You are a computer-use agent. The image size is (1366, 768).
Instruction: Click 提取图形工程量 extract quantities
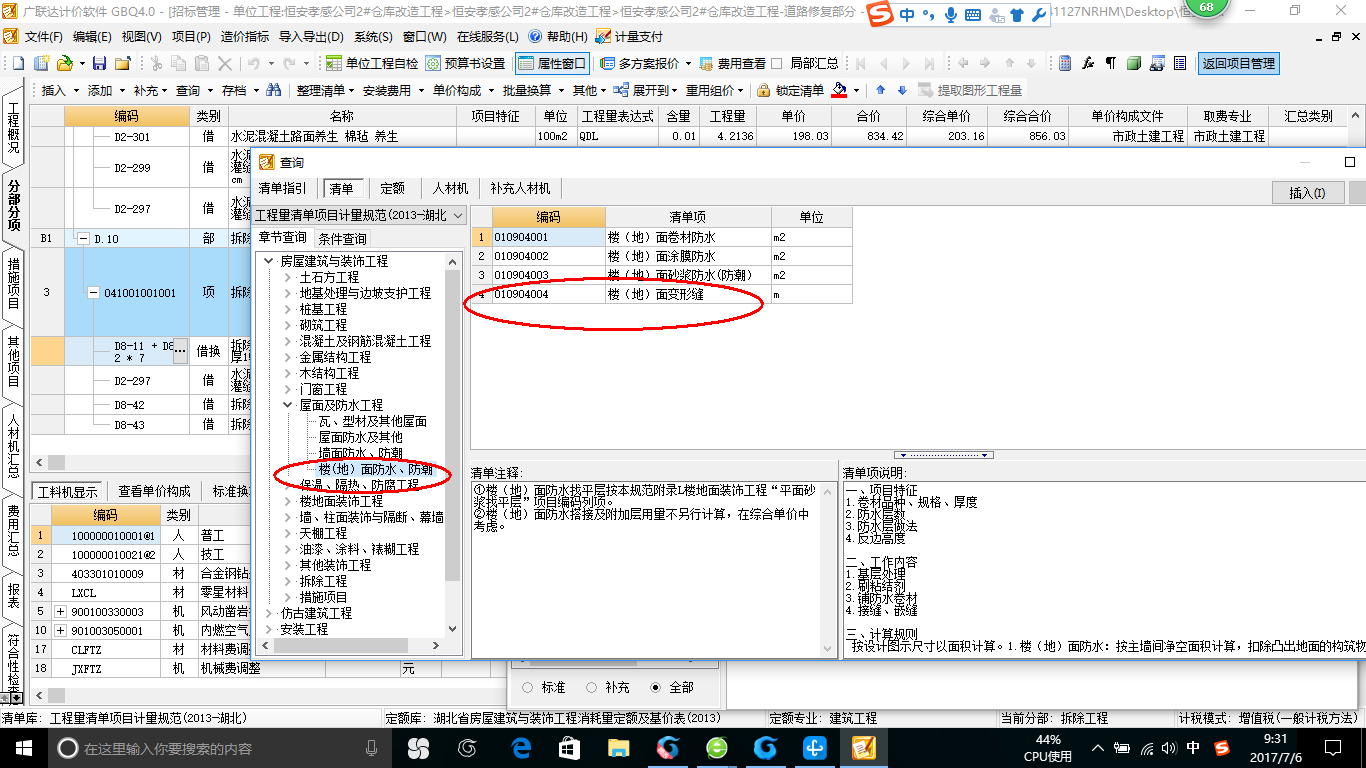pyautogui.click(x=971, y=90)
